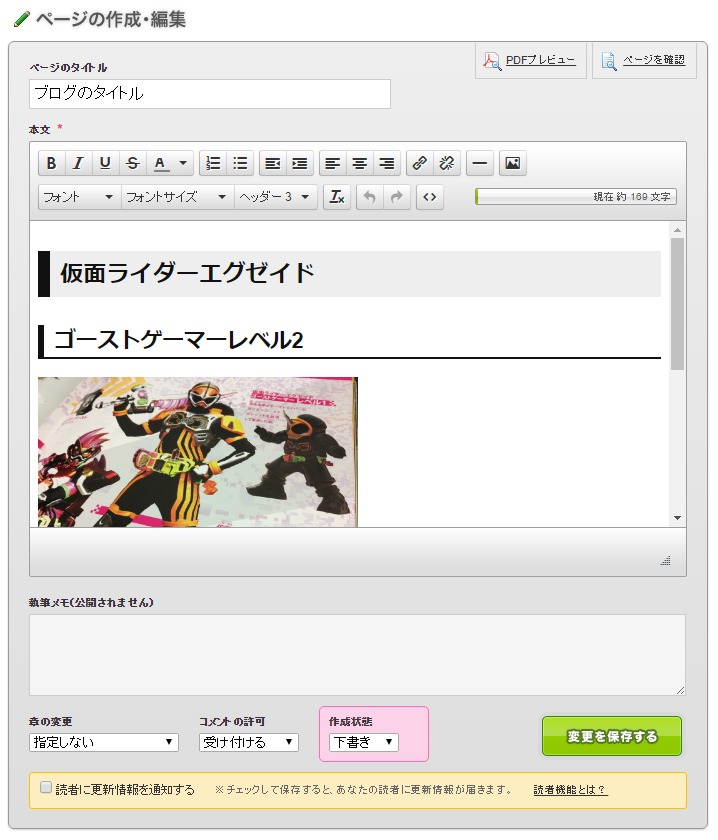Image resolution: width=718 pixels, height=840 pixels.
Task: Click the 仮面ライダーエグゼイド heading
Action: pos(186,273)
